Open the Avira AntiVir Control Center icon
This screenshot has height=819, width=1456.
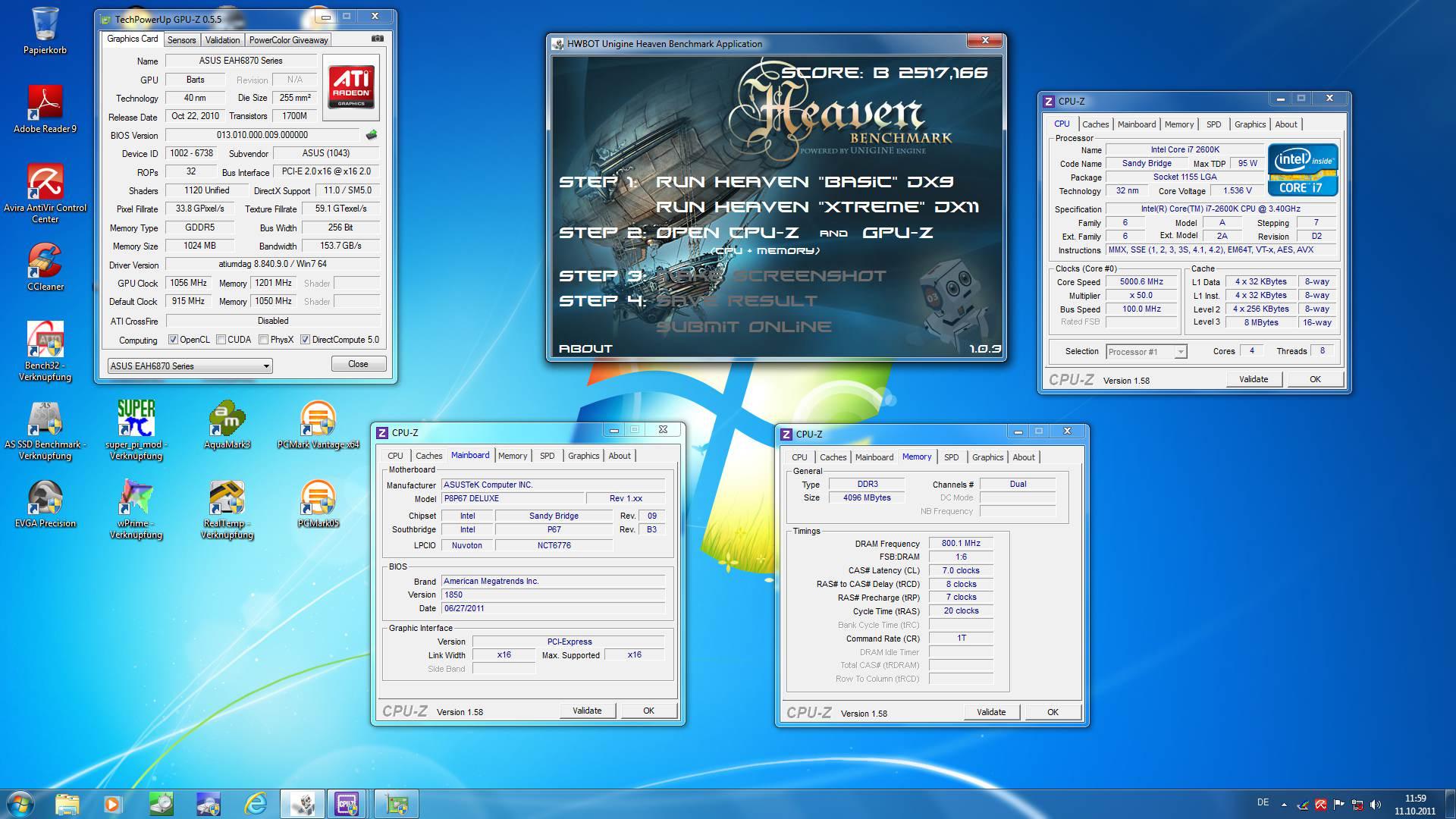click(45, 193)
